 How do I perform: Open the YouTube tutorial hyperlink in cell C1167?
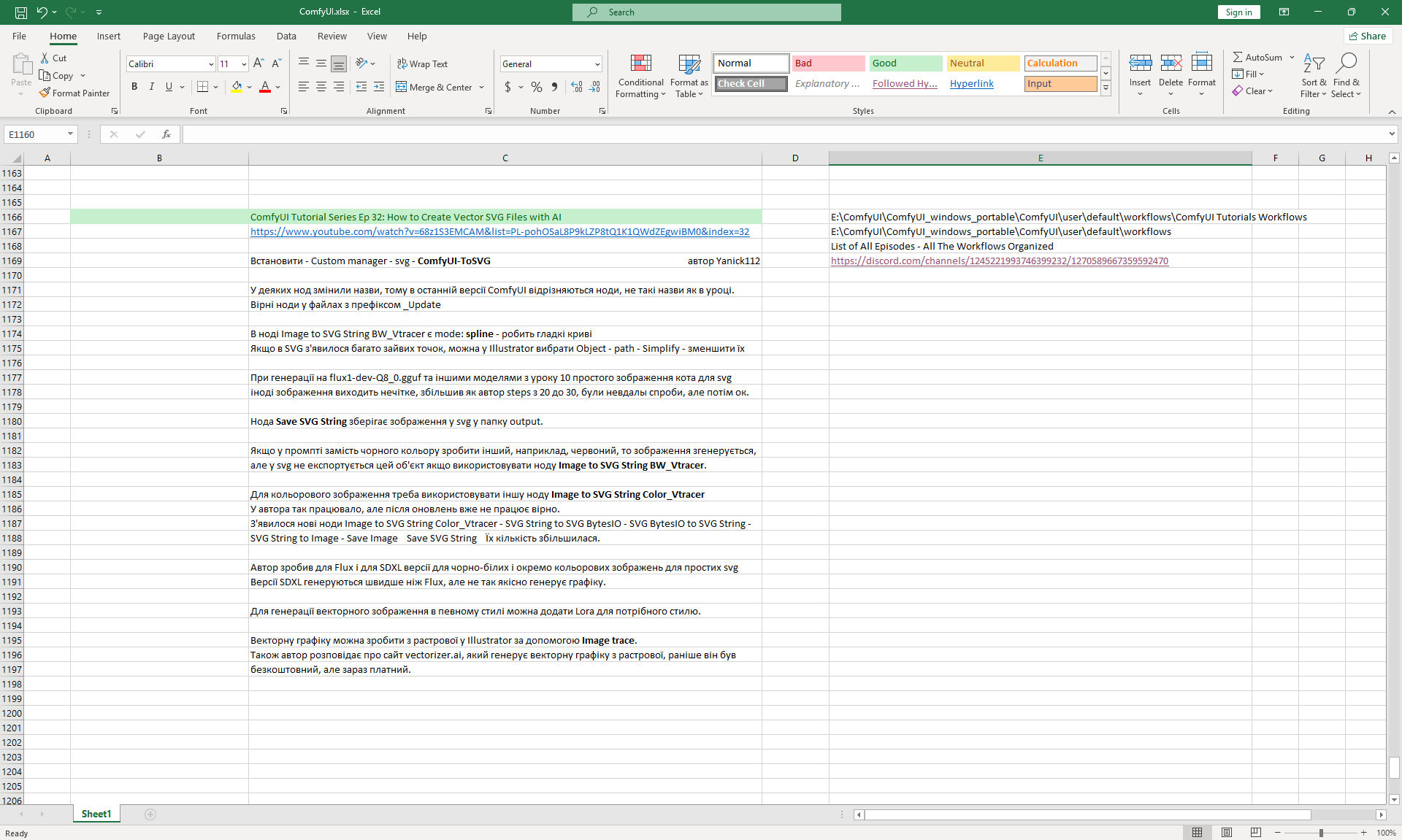[499, 232]
